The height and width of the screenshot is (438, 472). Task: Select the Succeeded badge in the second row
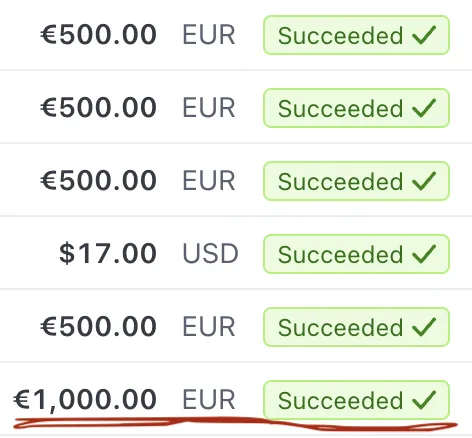356,108
